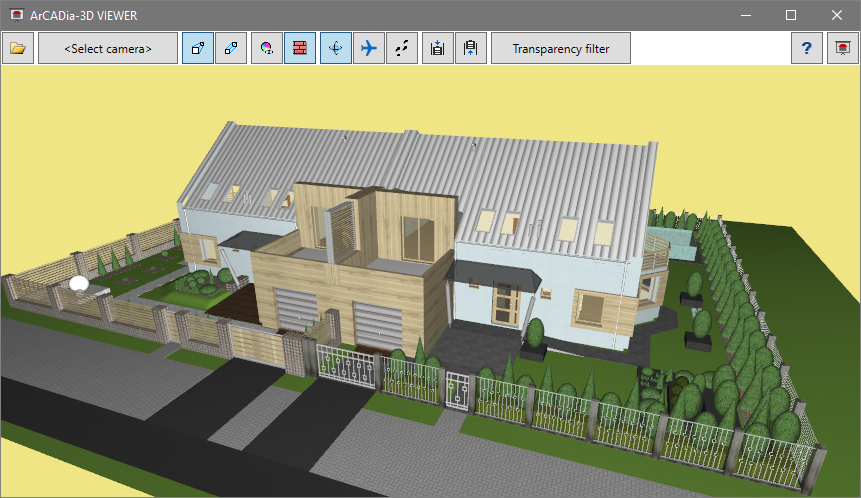Image resolution: width=861 pixels, height=498 pixels.
Task: Activate the orbit navigation mode
Action: click(x=336, y=48)
